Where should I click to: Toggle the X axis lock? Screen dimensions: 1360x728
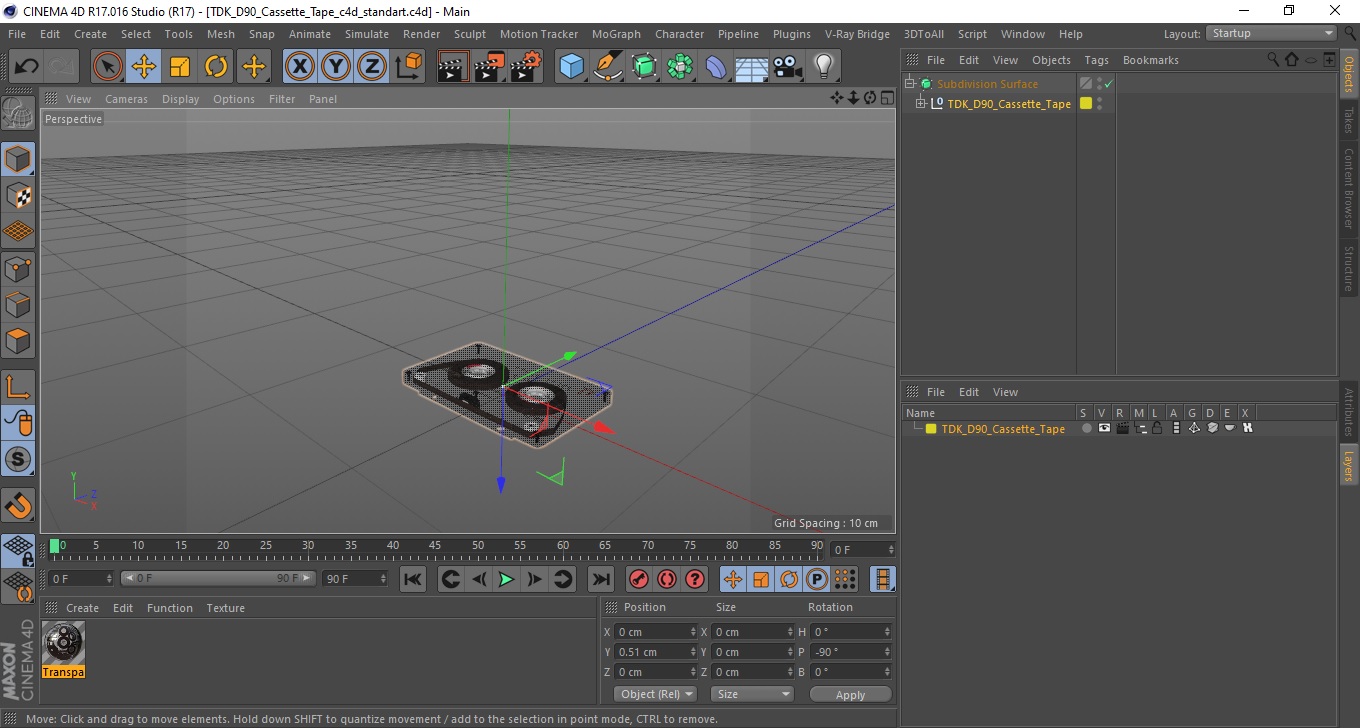click(x=300, y=67)
